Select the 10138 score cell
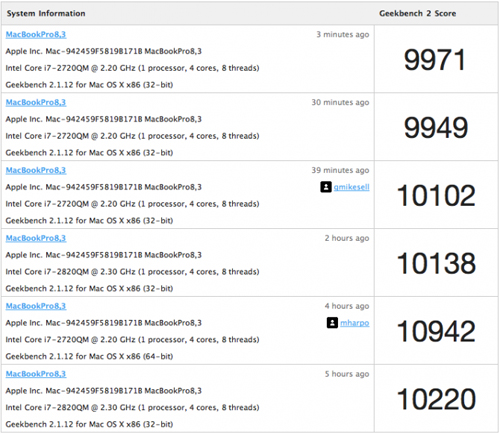This screenshot has height=434, width=500. click(x=436, y=263)
